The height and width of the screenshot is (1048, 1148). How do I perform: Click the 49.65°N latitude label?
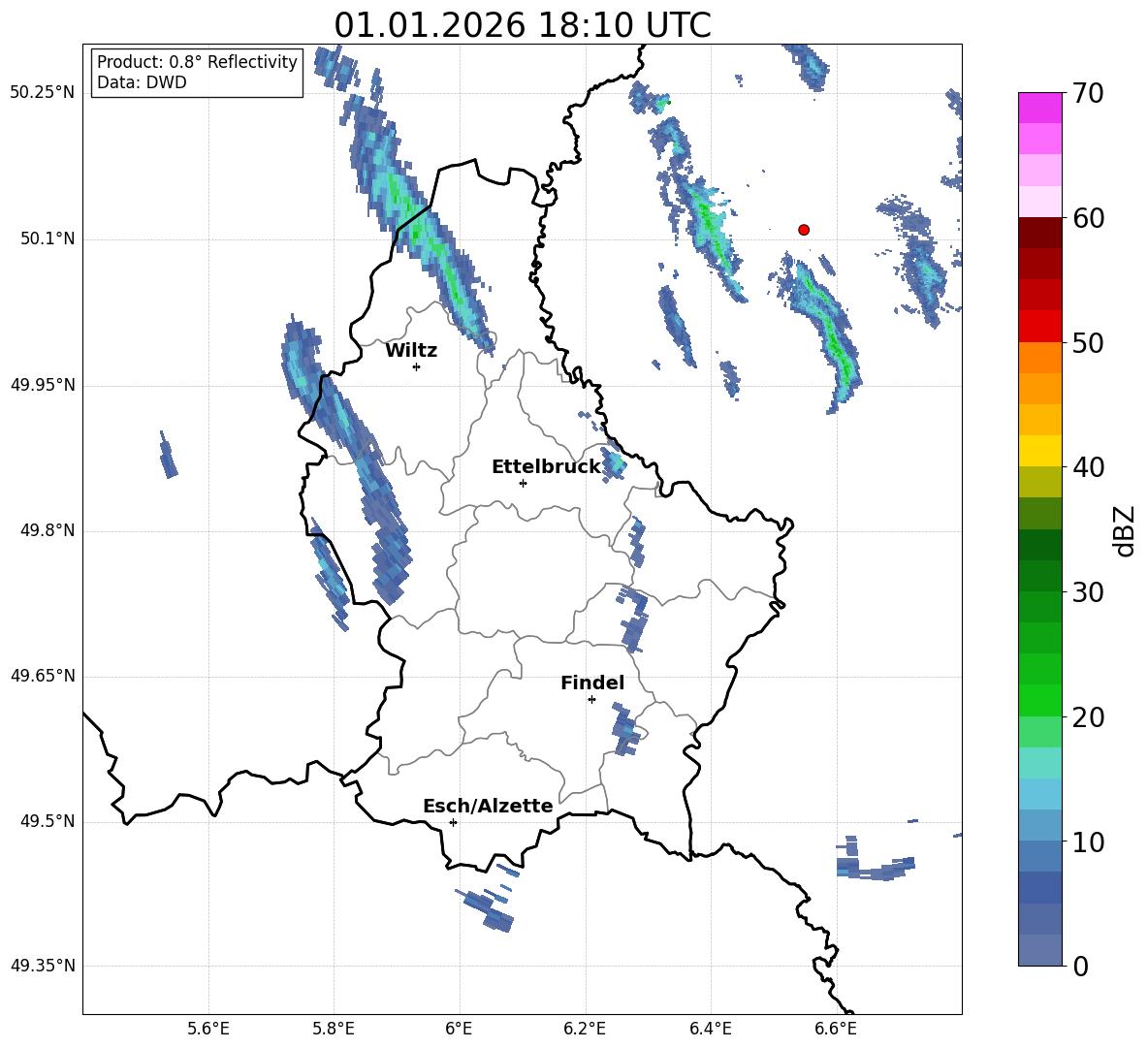coord(43,675)
